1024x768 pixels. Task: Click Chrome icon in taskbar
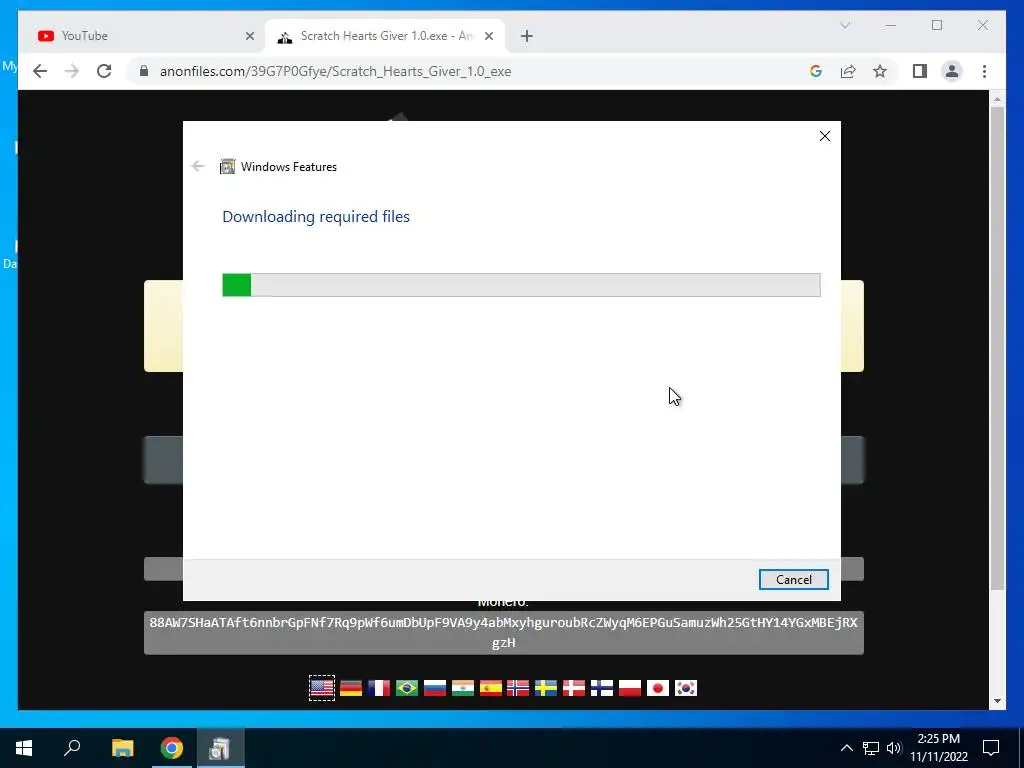[172, 748]
